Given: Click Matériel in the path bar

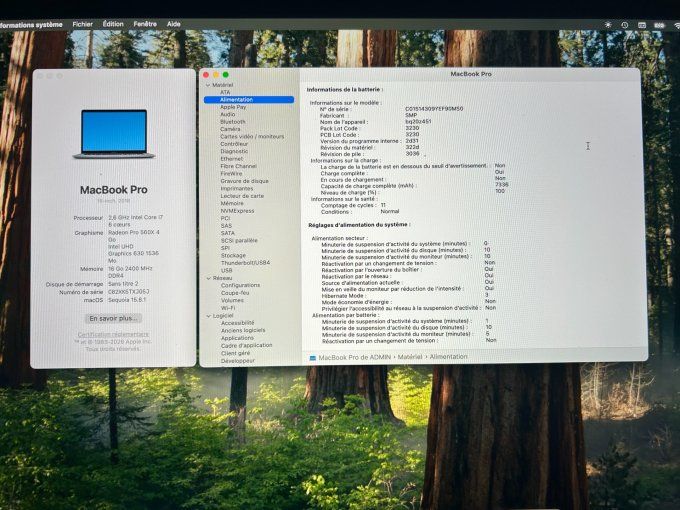Looking at the screenshot, I should pos(410,357).
